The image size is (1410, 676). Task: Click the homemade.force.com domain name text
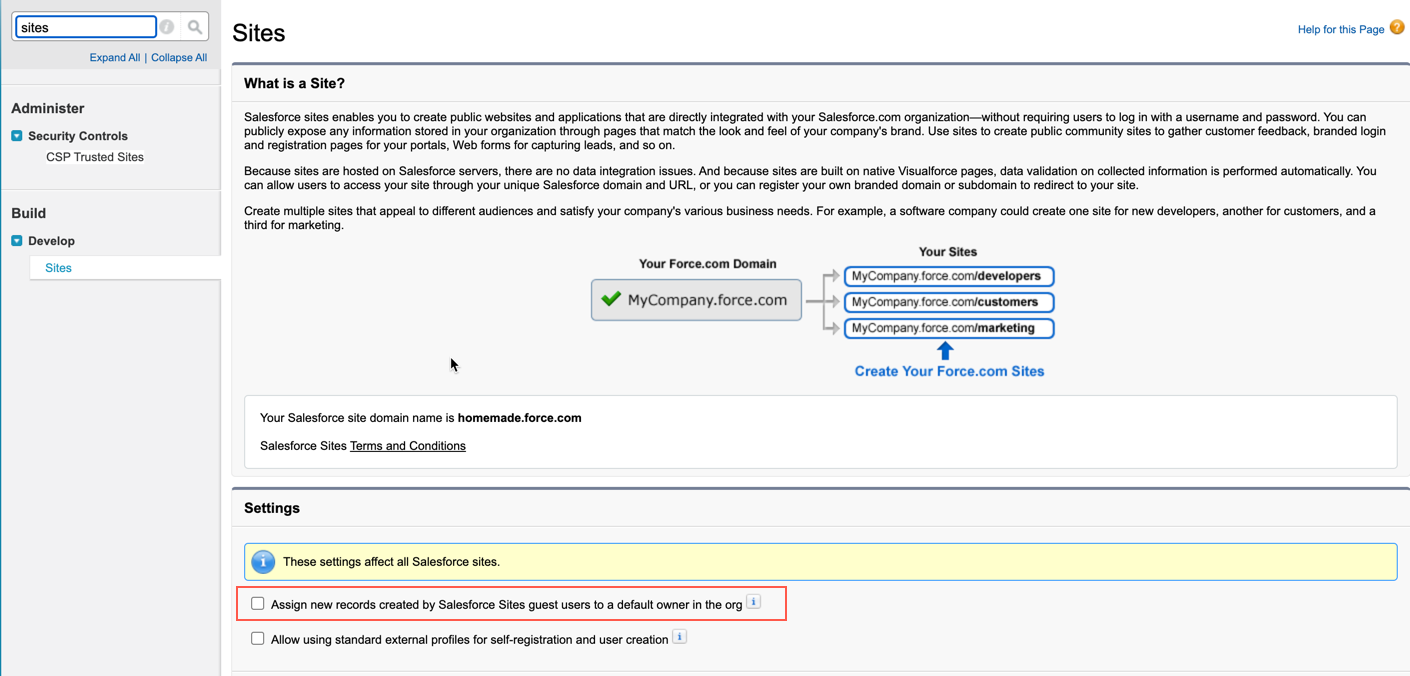point(520,418)
